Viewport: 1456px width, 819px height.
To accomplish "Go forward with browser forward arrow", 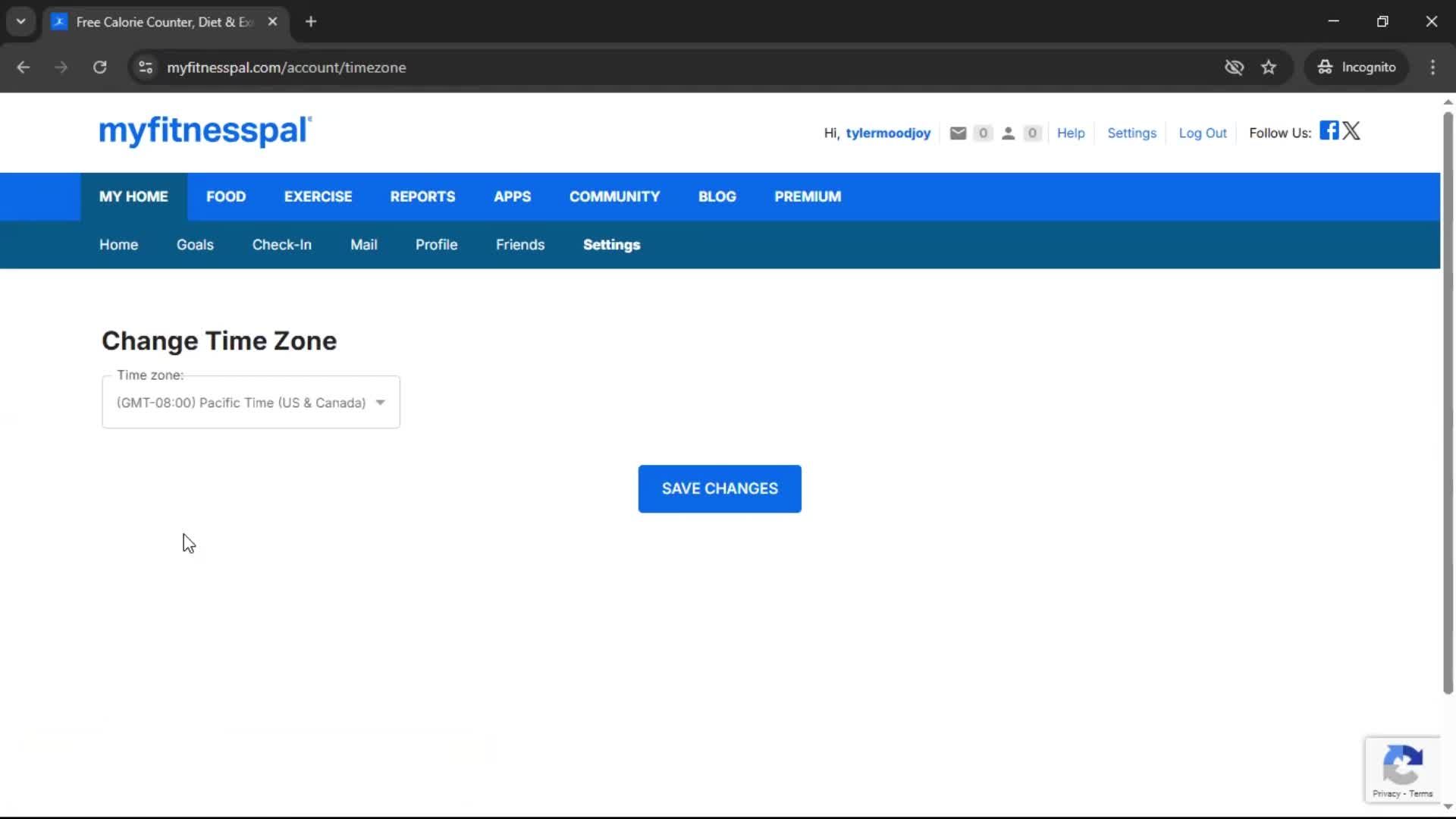I will (61, 67).
